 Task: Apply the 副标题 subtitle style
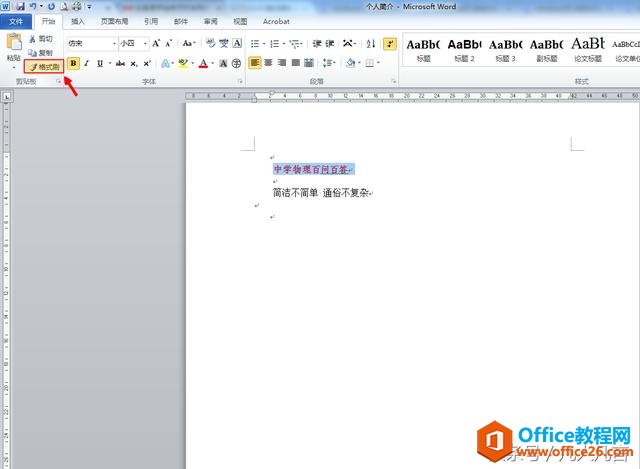click(547, 50)
